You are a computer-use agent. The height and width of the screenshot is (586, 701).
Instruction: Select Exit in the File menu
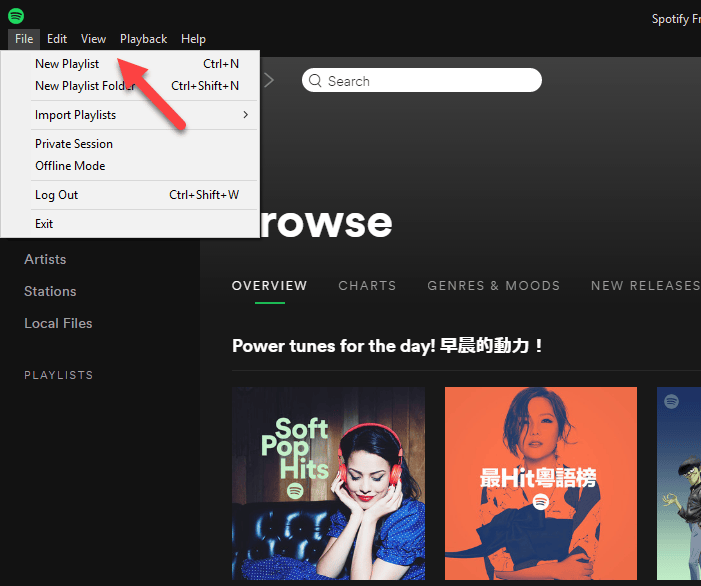(130, 223)
